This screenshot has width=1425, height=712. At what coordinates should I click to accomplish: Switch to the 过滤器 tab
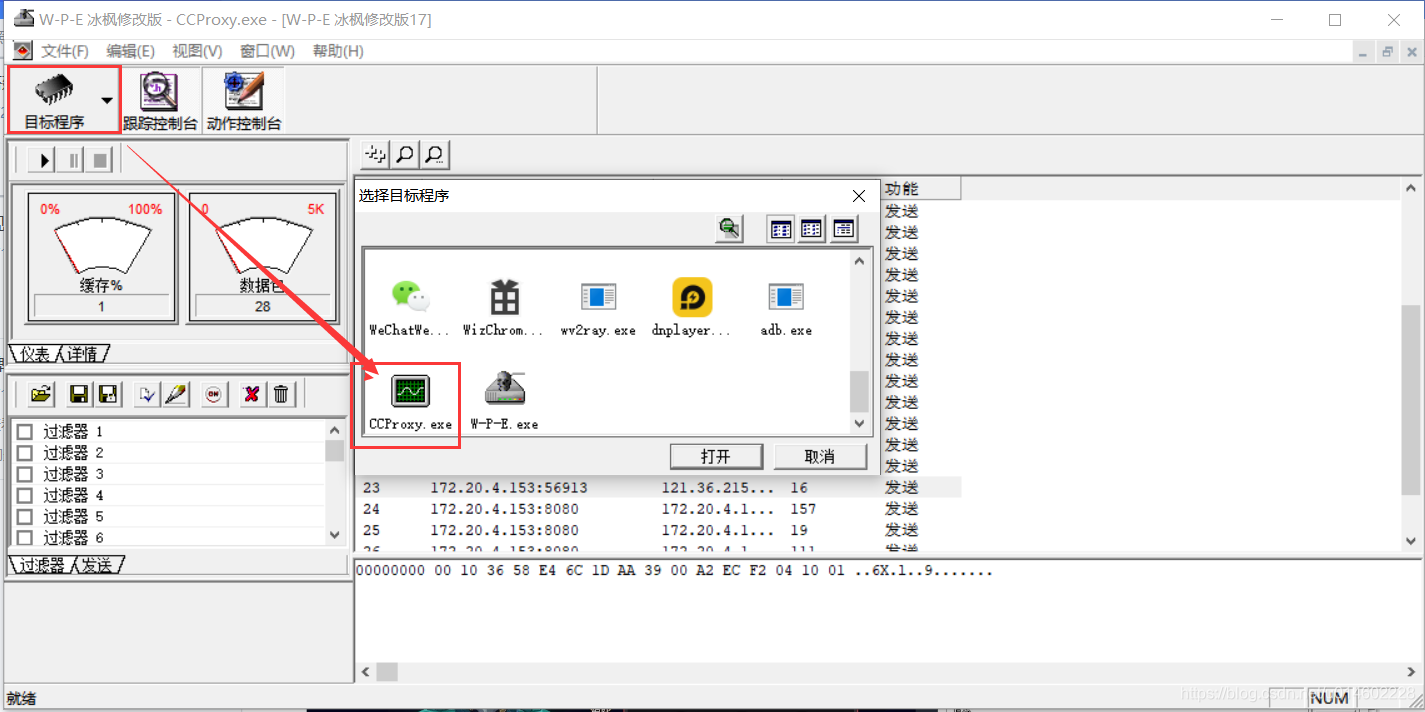coord(42,565)
